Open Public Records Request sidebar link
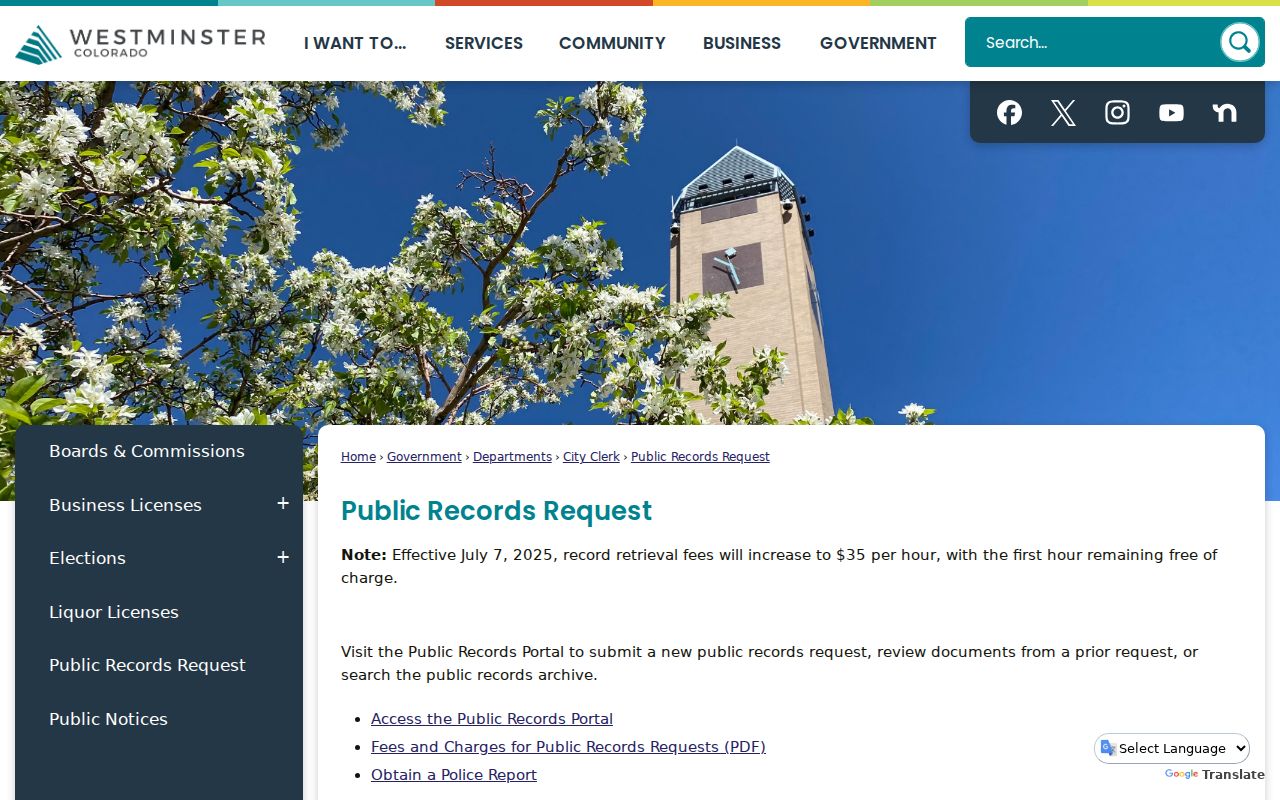Screen dimensions: 1280x800 [x=147, y=665]
